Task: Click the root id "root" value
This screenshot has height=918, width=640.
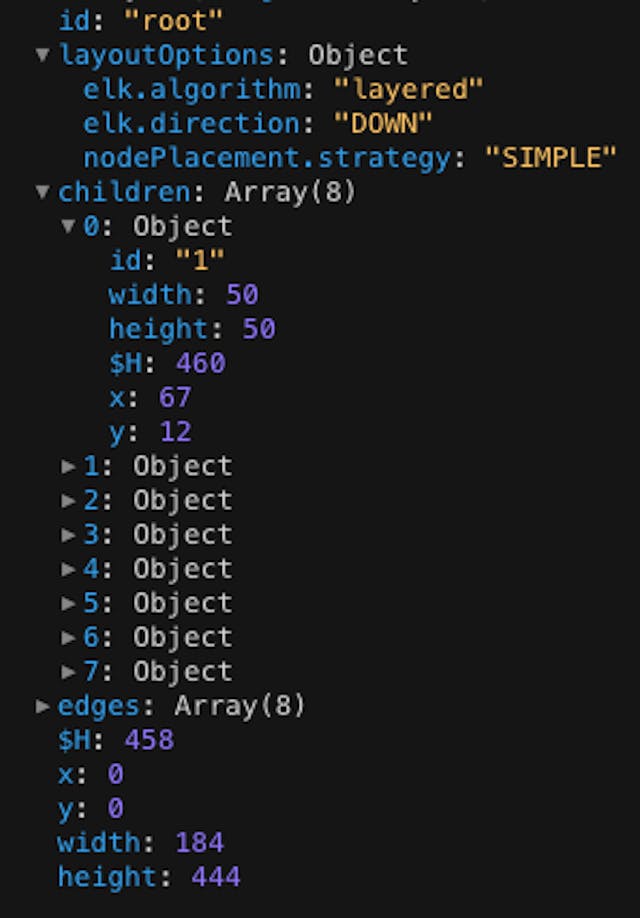Action: (173, 21)
